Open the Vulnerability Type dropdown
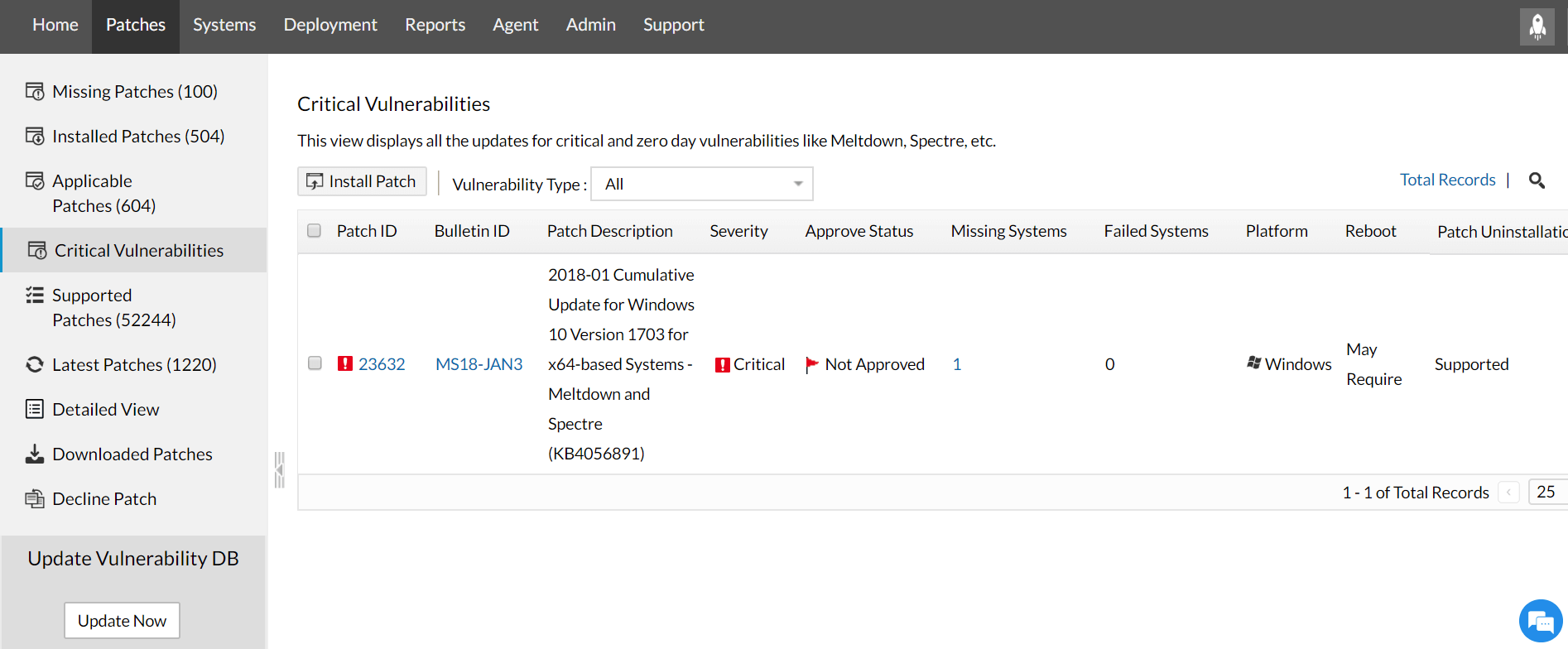Screen dimensions: 1568x649 tap(701, 184)
